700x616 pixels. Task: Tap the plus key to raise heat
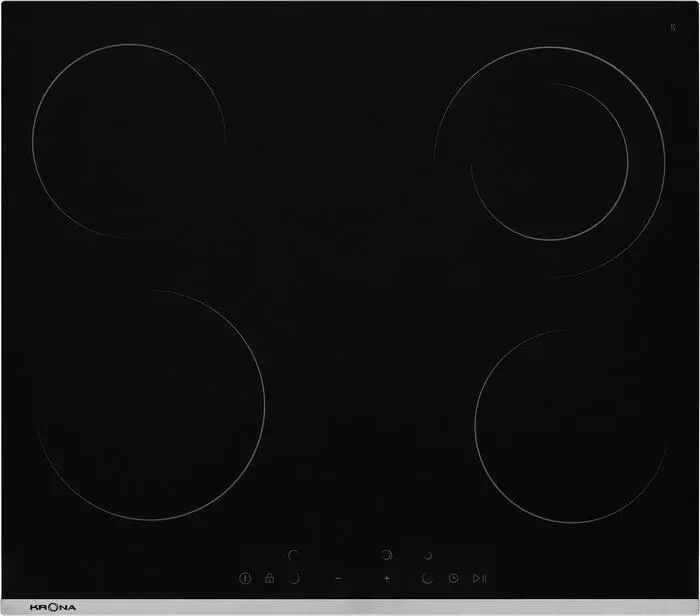(x=387, y=578)
